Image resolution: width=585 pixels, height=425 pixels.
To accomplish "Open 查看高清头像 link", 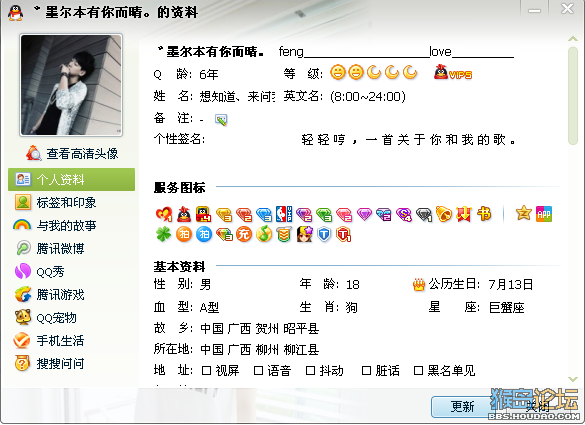I will tap(72, 153).
